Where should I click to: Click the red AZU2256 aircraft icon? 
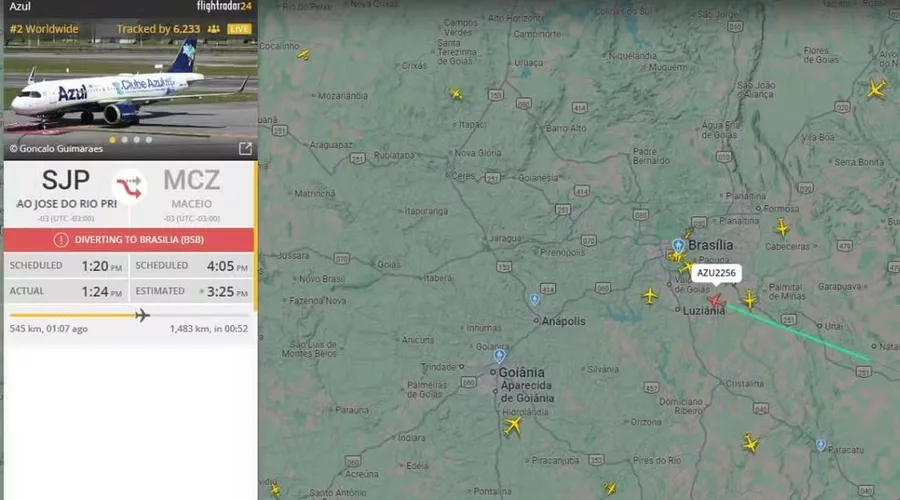(x=716, y=301)
